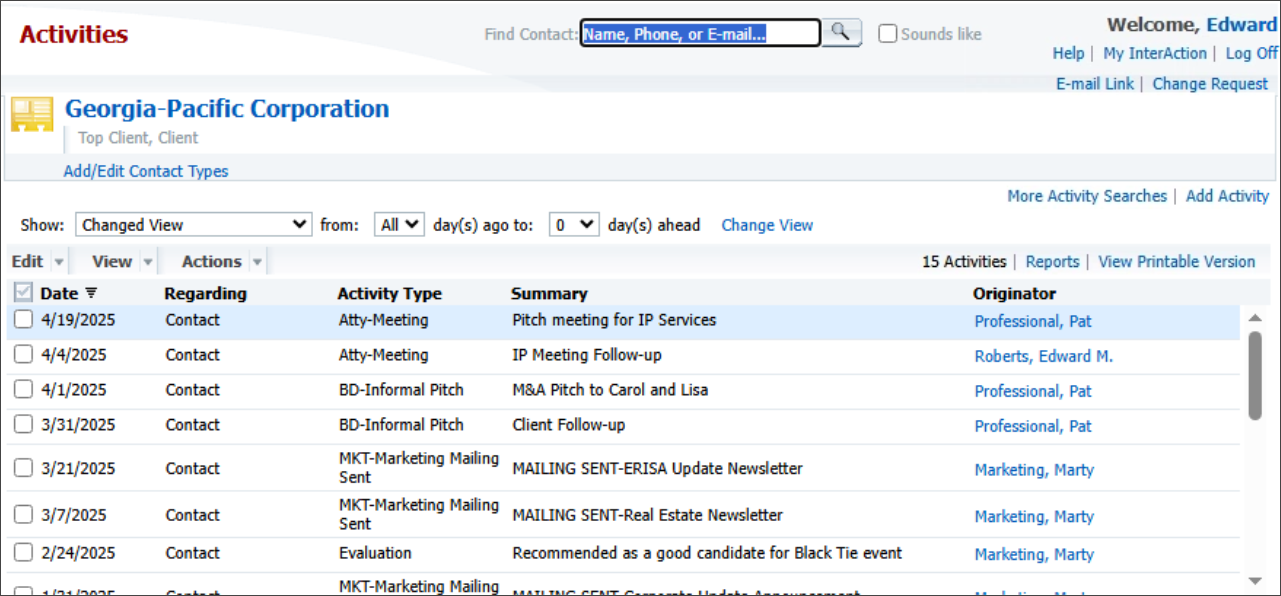
Task: Open Marketing, Marty on ERISA newsletter row
Action: click(1034, 469)
